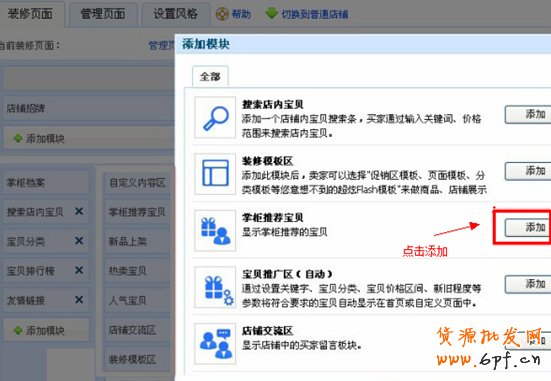Click the gift icon for 掌柜推荐宝贝
551x381 pixels.
click(x=215, y=231)
